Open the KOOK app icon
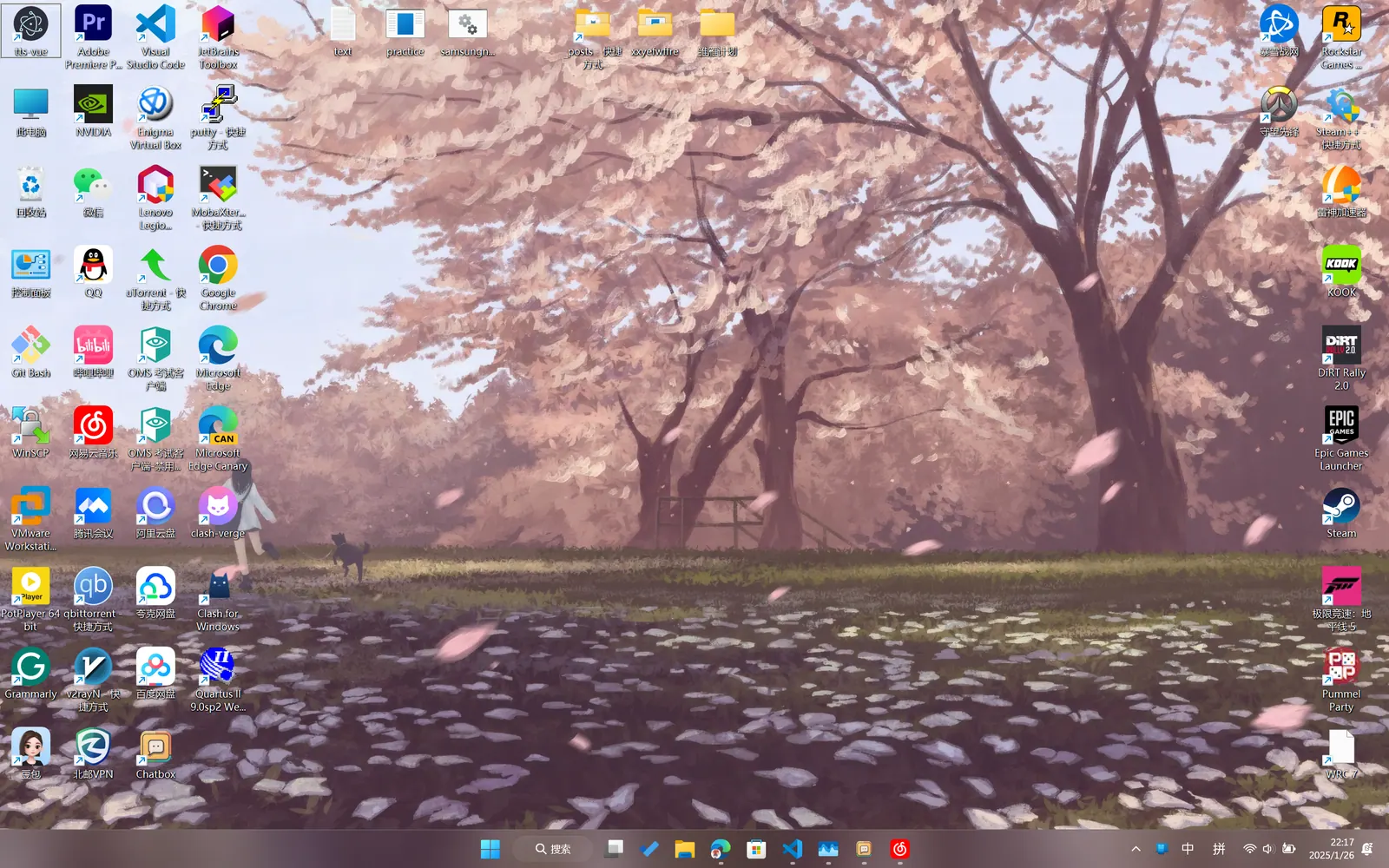 click(1341, 266)
